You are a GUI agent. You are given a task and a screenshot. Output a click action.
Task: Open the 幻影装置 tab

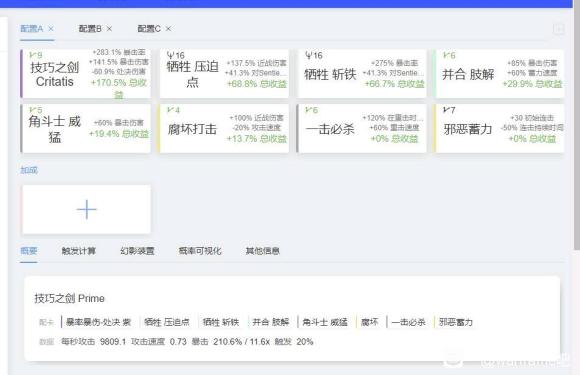tap(137, 251)
